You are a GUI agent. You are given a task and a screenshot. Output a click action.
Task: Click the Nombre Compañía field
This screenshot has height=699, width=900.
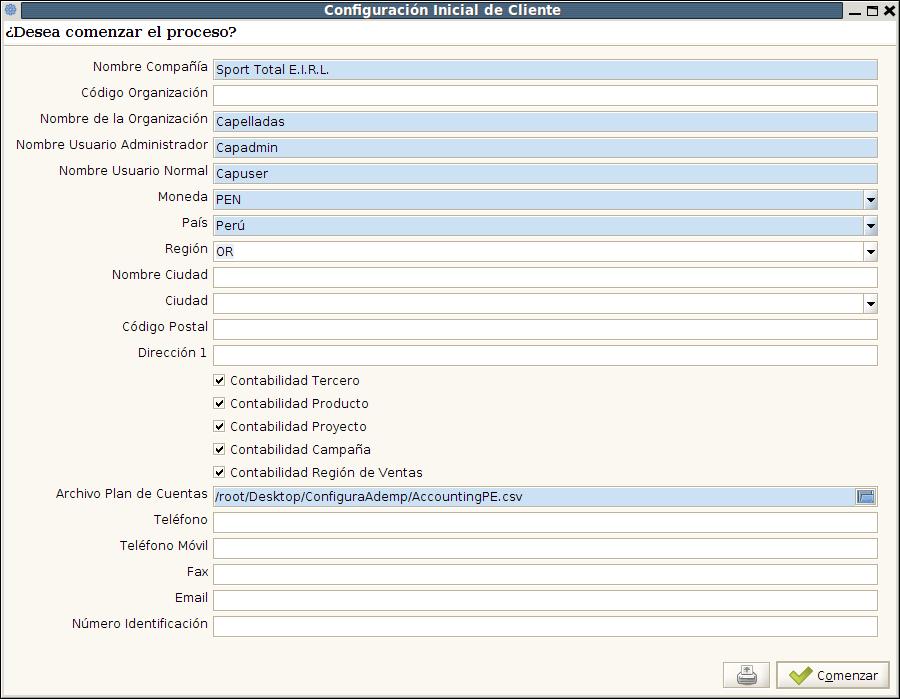point(545,69)
